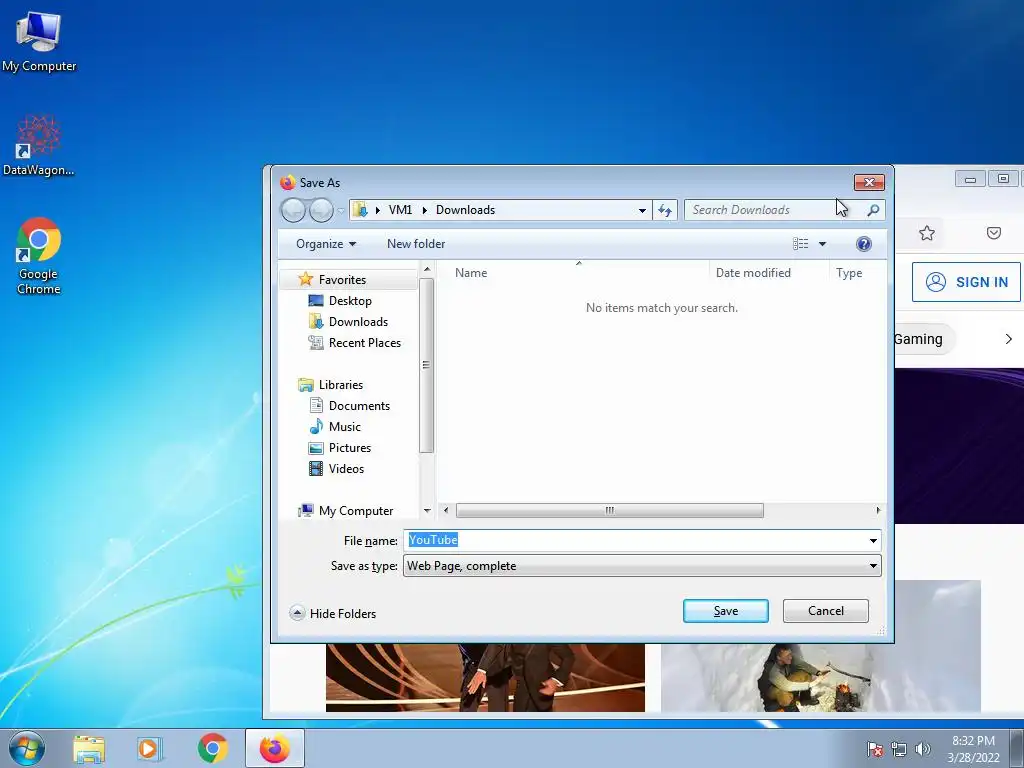Select Pictures library

coord(349,447)
